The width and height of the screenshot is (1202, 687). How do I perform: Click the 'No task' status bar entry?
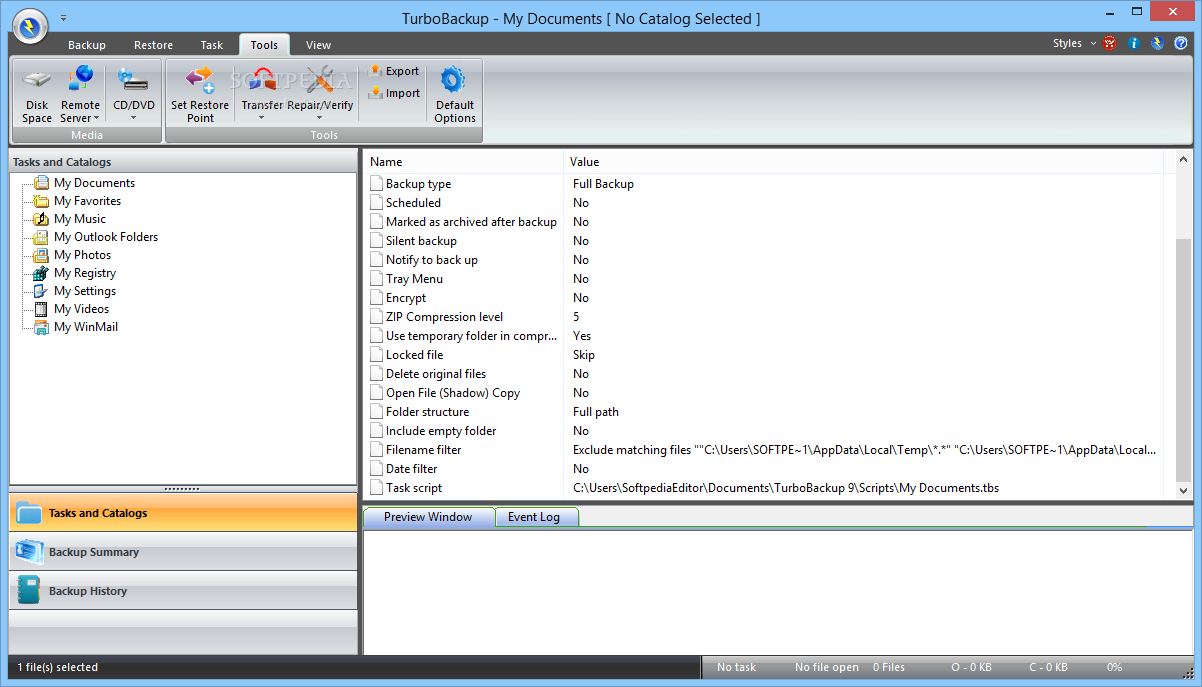coord(737,667)
